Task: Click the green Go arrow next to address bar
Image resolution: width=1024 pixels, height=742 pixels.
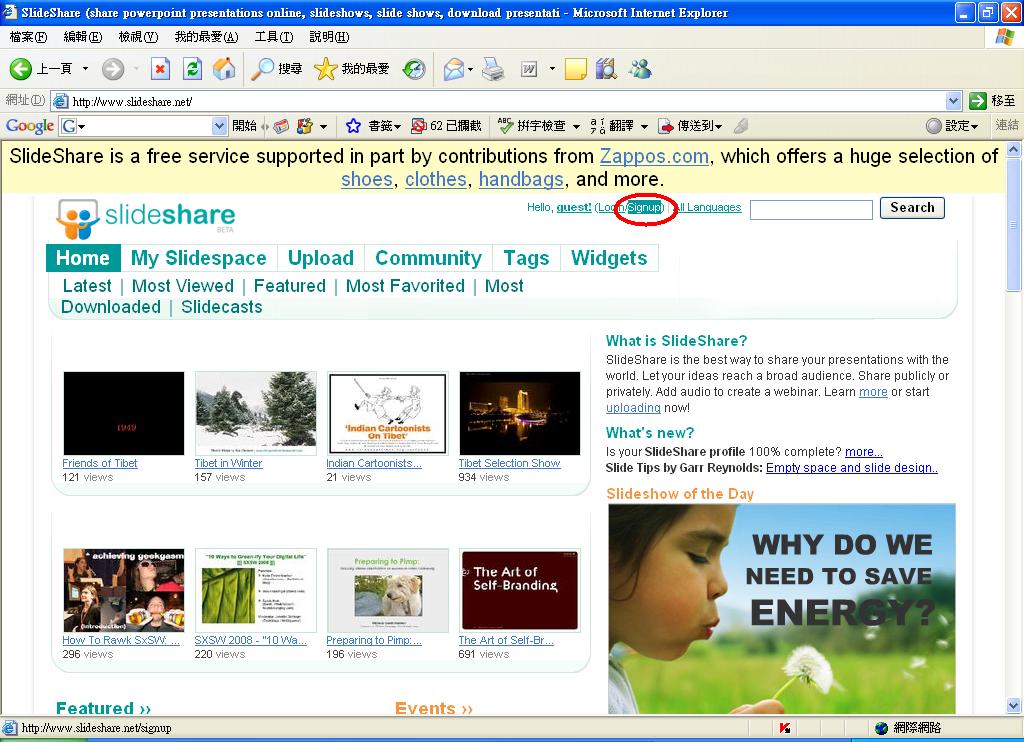Action: click(x=978, y=101)
